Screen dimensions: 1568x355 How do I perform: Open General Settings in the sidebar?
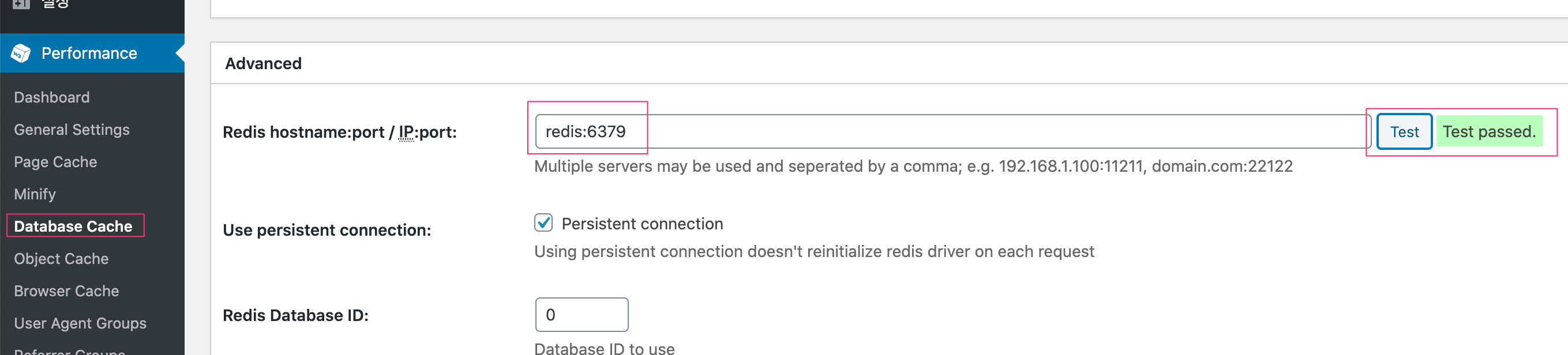[72, 130]
